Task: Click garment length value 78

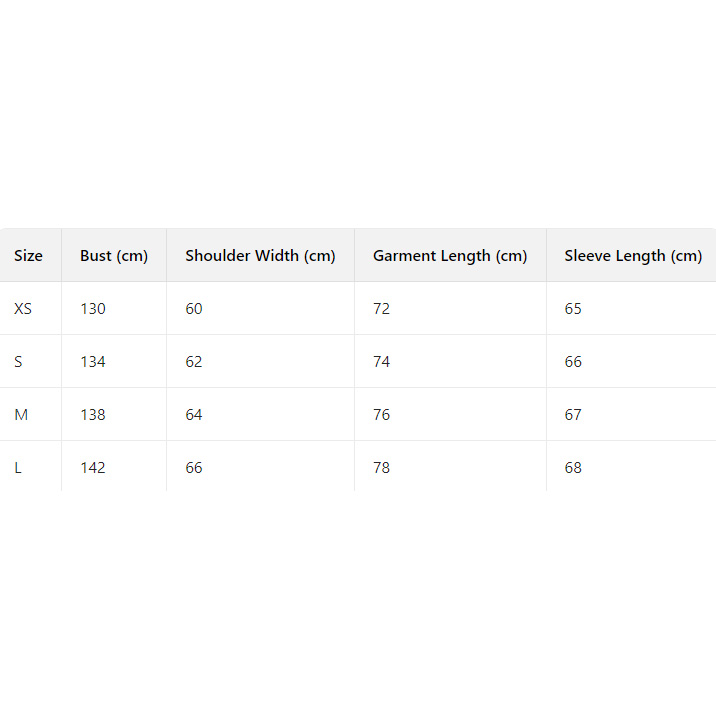Action: pyautogui.click(x=381, y=468)
